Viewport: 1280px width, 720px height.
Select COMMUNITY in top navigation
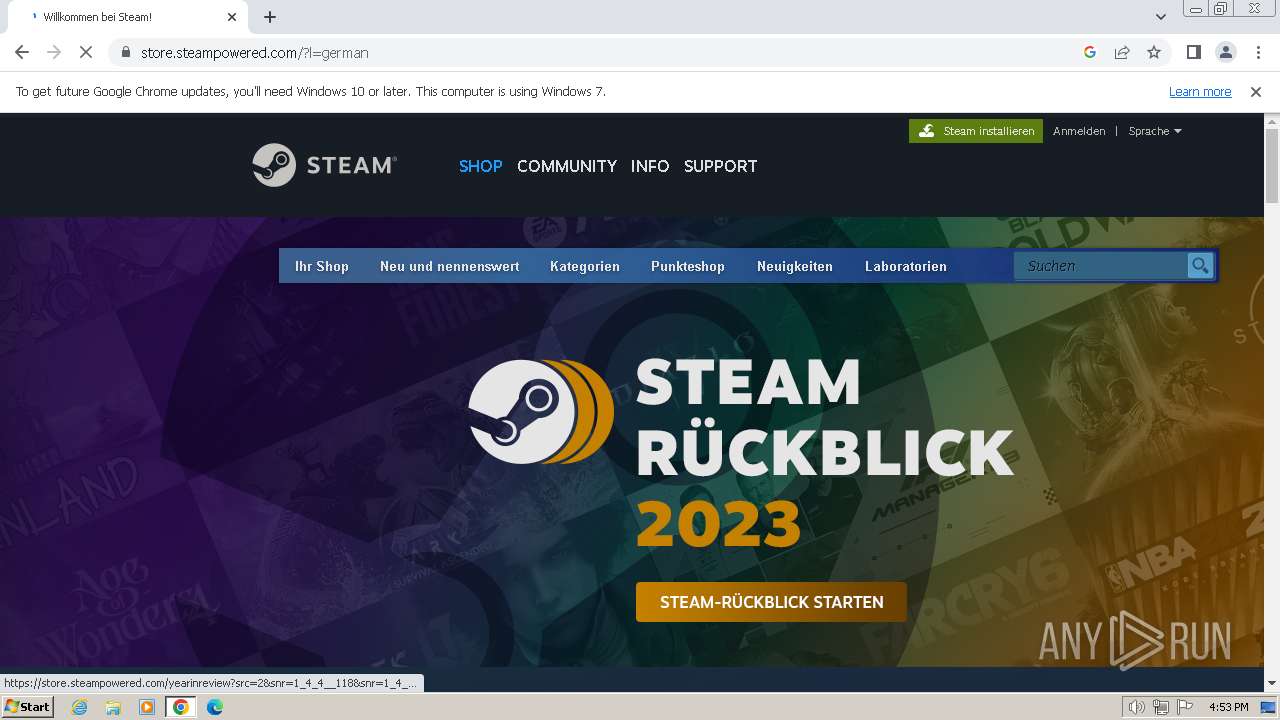click(567, 166)
